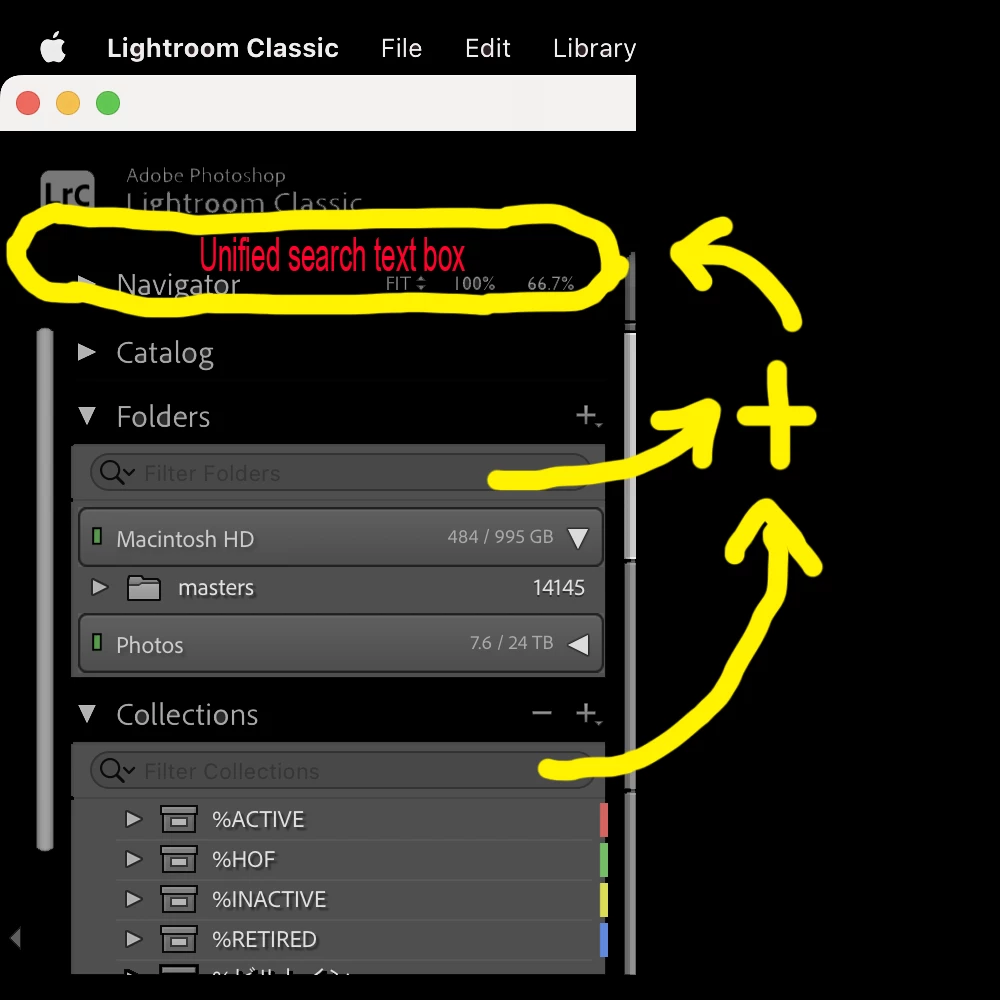Click the Catalog panel title

165,353
